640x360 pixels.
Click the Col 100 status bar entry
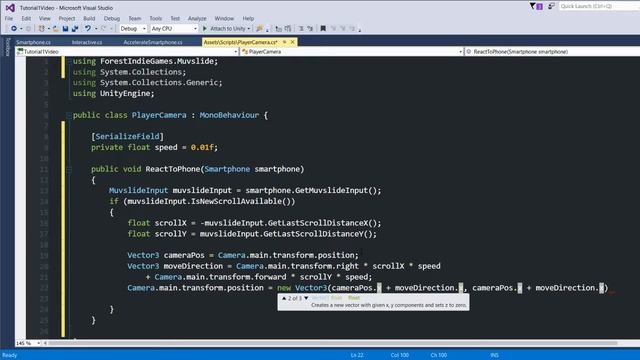[x=400, y=355]
